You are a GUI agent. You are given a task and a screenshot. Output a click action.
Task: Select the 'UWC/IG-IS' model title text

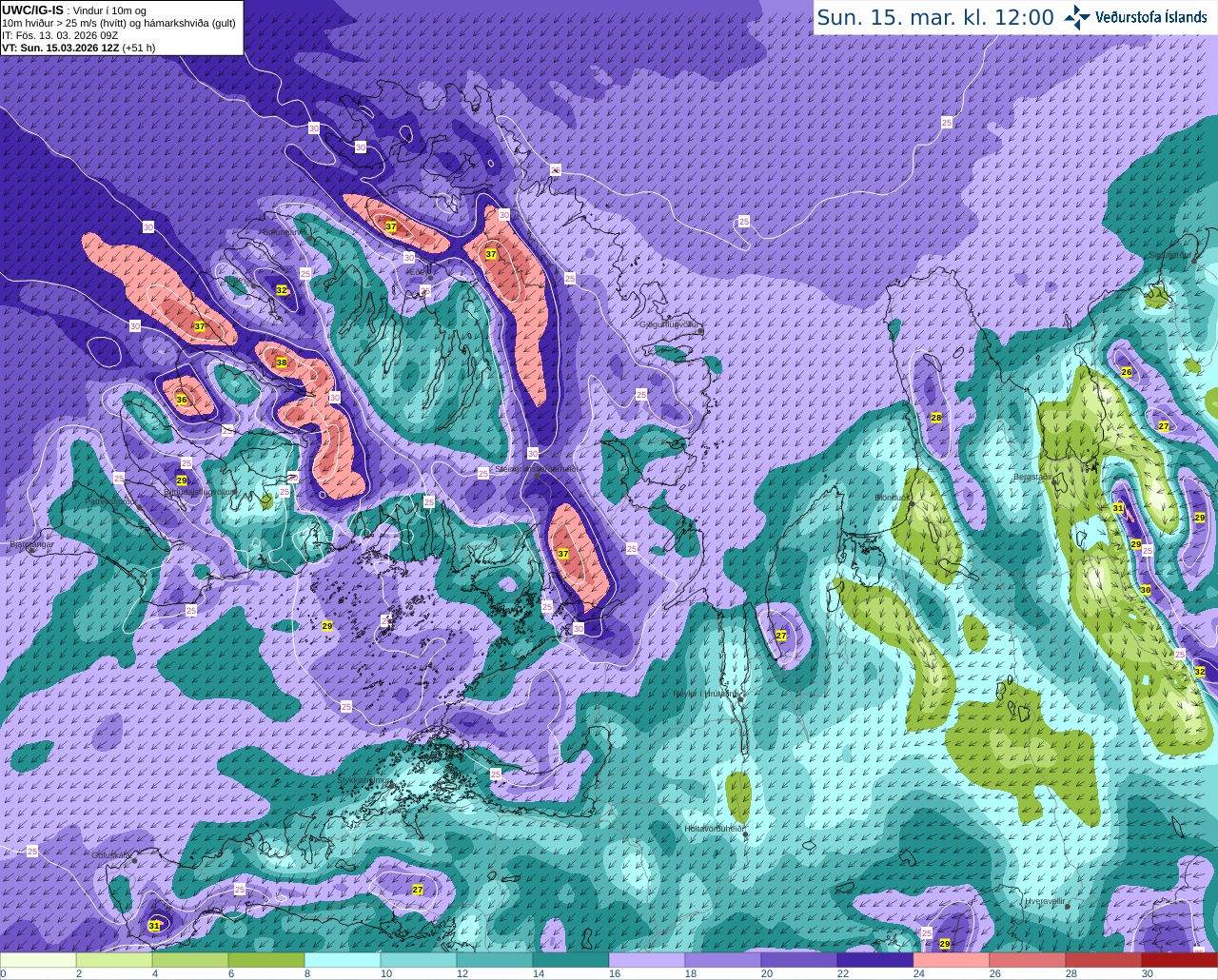point(33,10)
